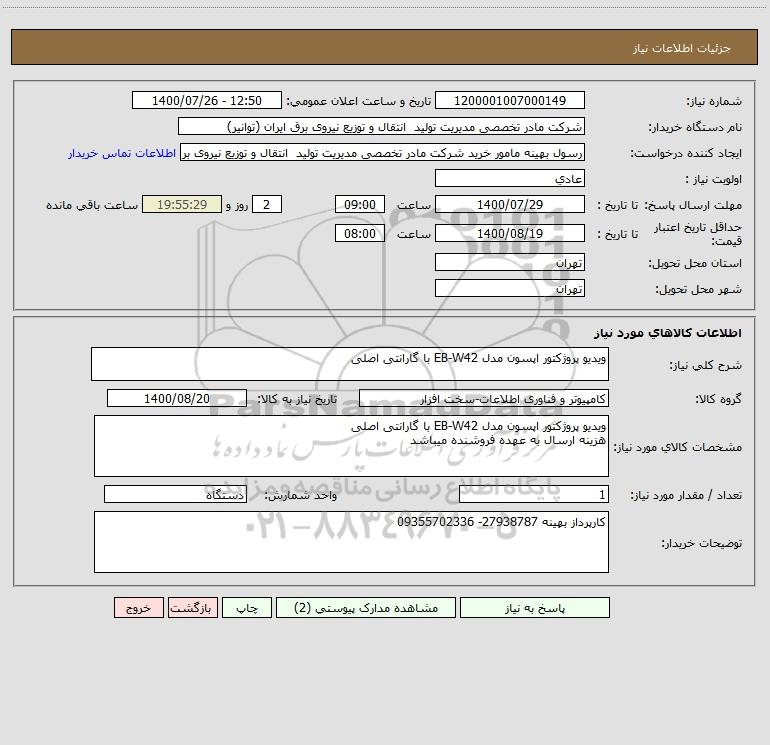Click the unit field showing دستگاه
The height and width of the screenshot is (745, 770).
pyautogui.click(x=175, y=495)
